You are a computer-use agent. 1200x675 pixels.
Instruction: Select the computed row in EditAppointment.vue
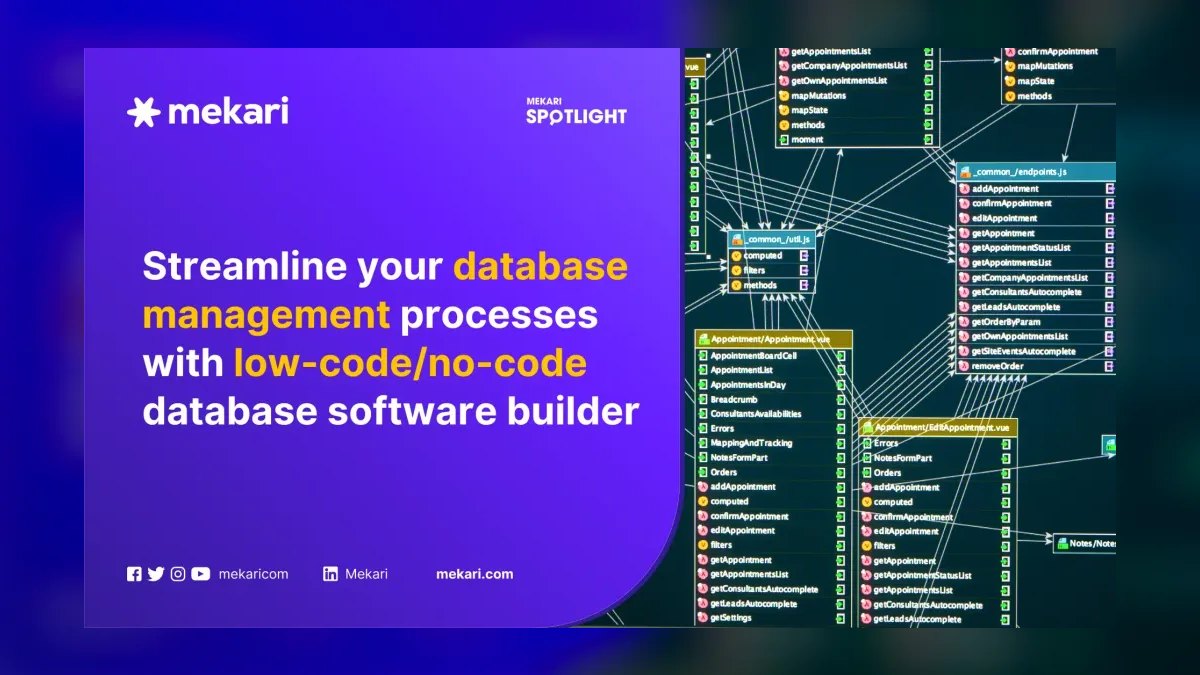coord(936,502)
